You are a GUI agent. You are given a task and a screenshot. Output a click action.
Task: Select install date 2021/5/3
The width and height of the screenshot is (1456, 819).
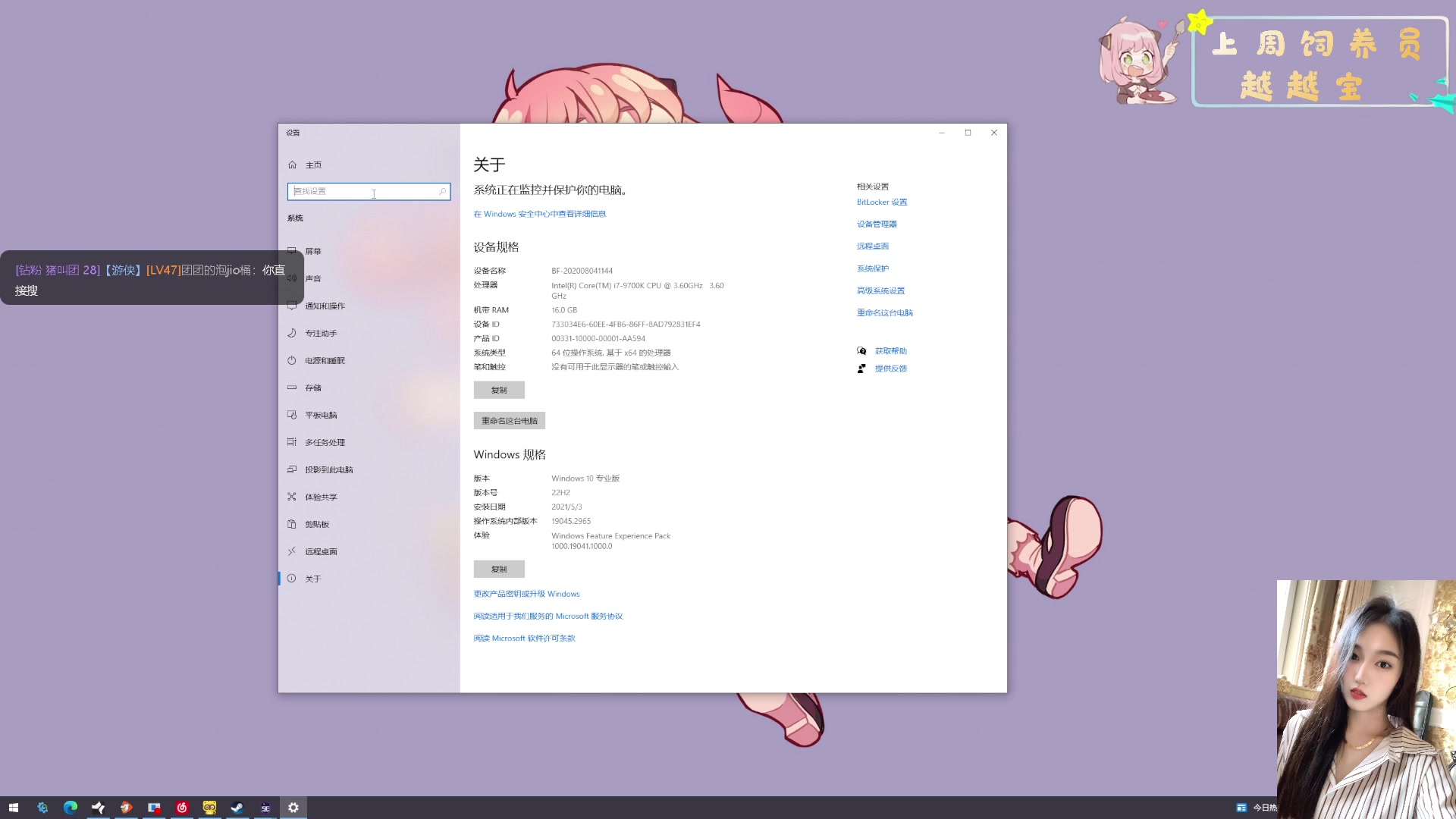(566, 507)
